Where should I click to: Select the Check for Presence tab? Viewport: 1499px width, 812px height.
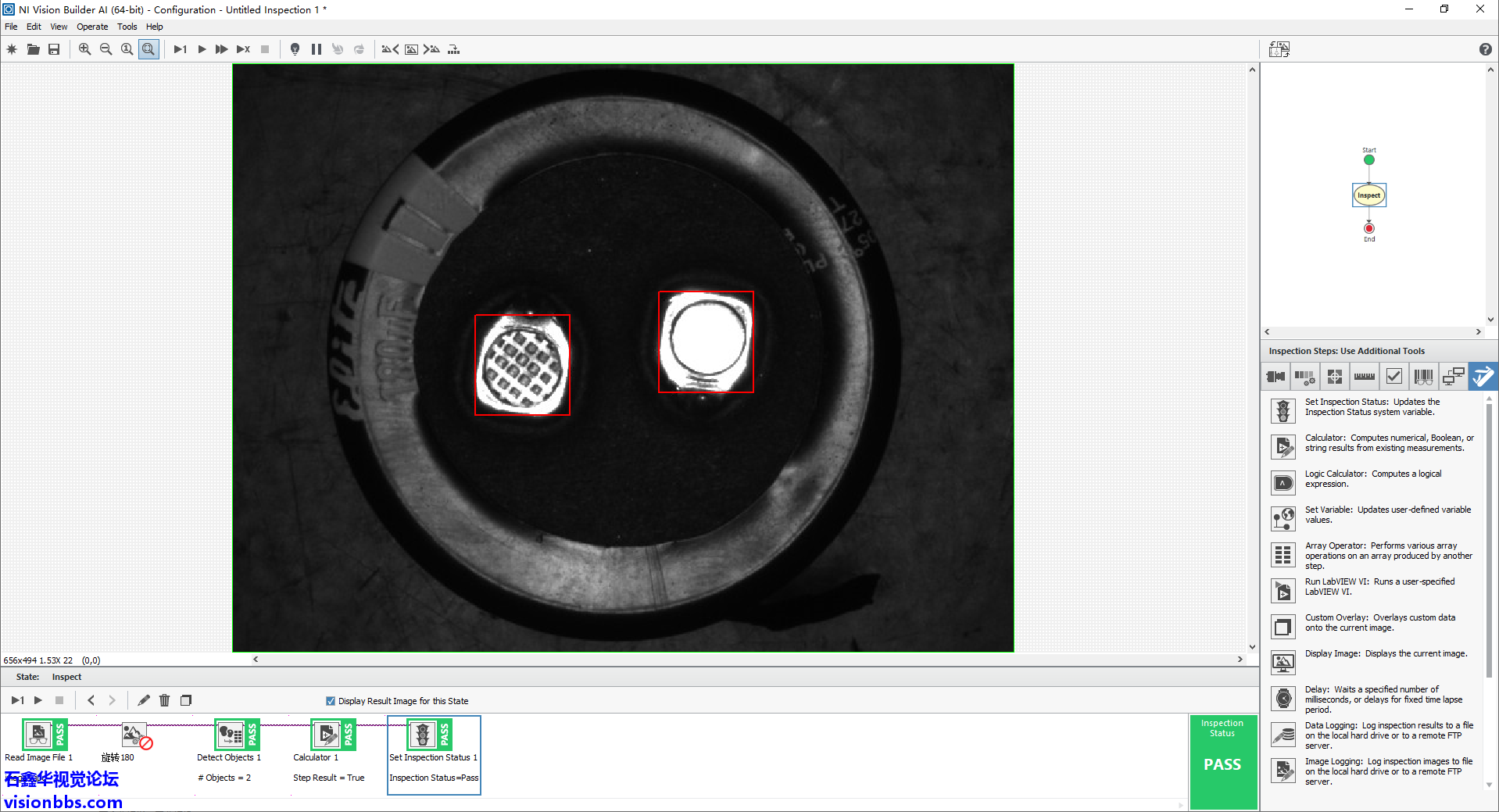click(1393, 377)
